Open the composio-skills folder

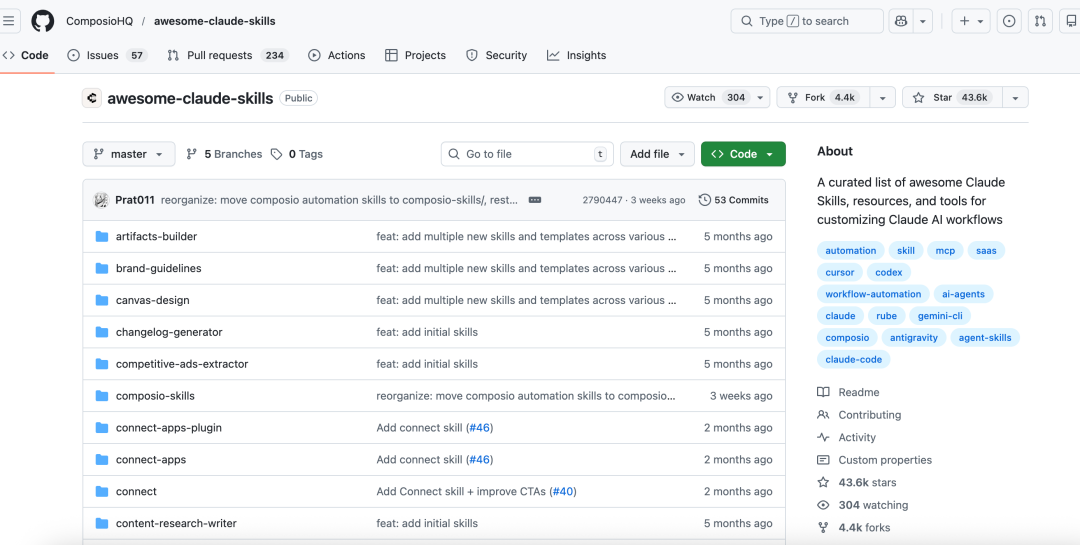click(155, 396)
